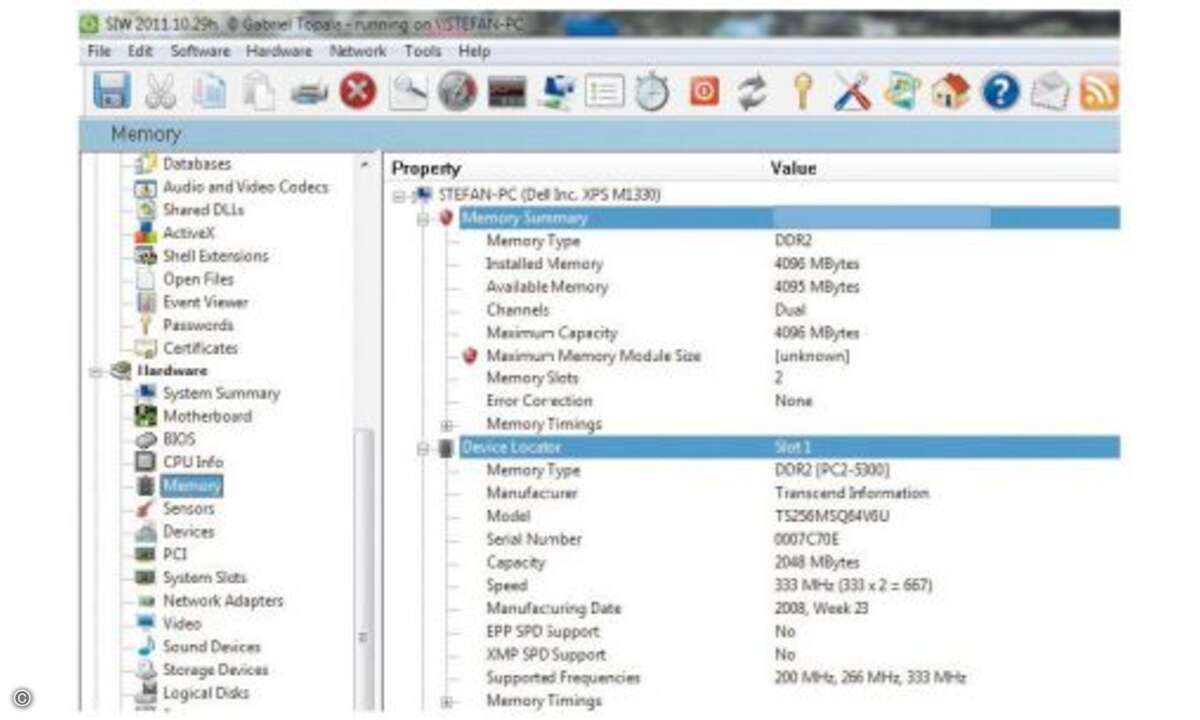Select Passwords tree item
This screenshot has width=1200, height=720.
[x=198, y=325]
